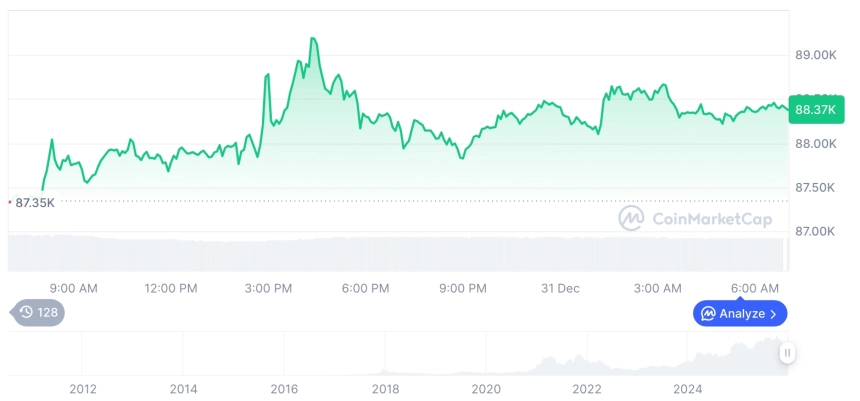This screenshot has height=401, width=860.
Task: Click the 9:00 AM time axis label
Action: 73,288
